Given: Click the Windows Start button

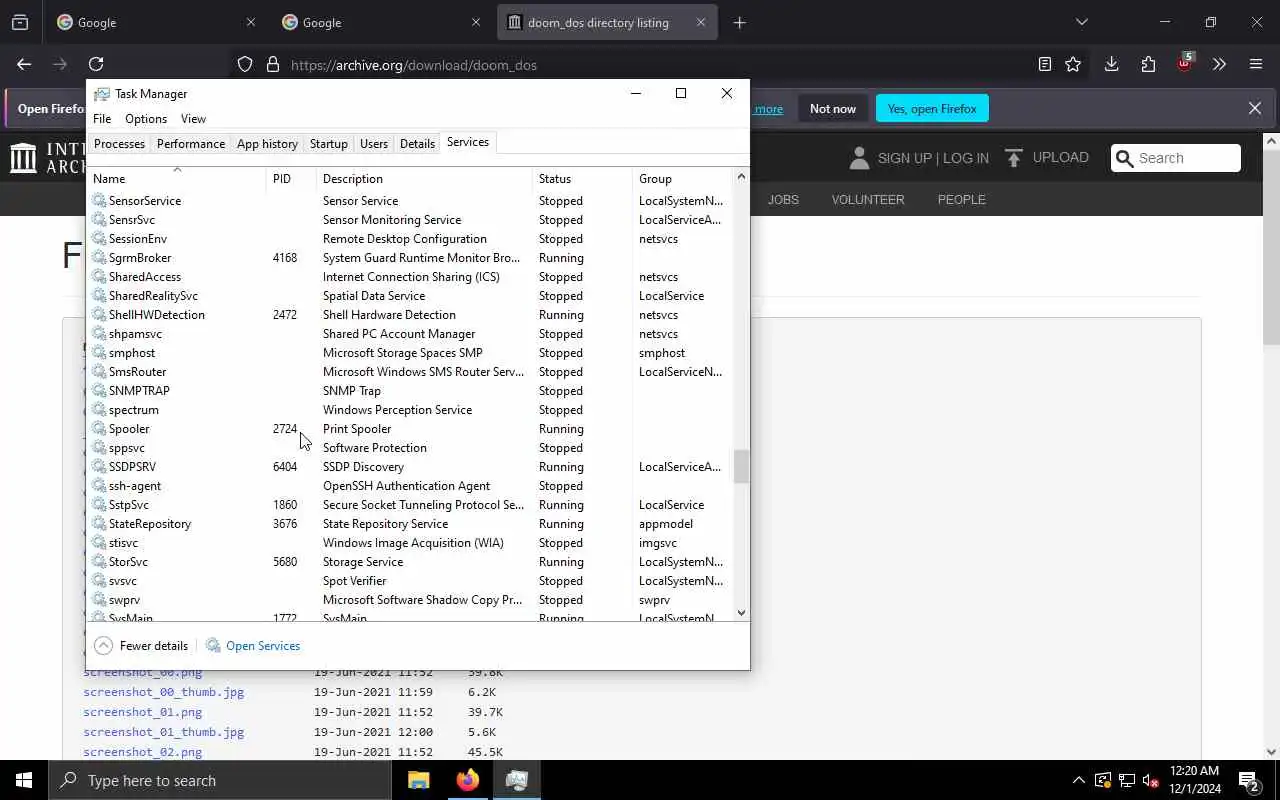Looking at the screenshot, I should pyautogui.click(x=24, y=780).
